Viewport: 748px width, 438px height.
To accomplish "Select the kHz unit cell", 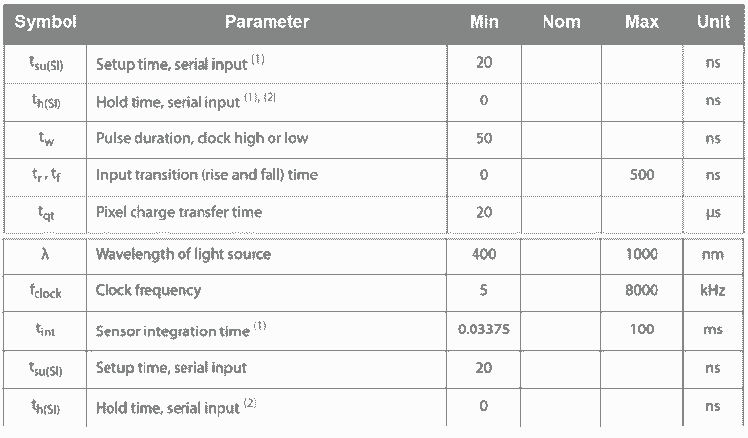I will [x=713, y=291].
